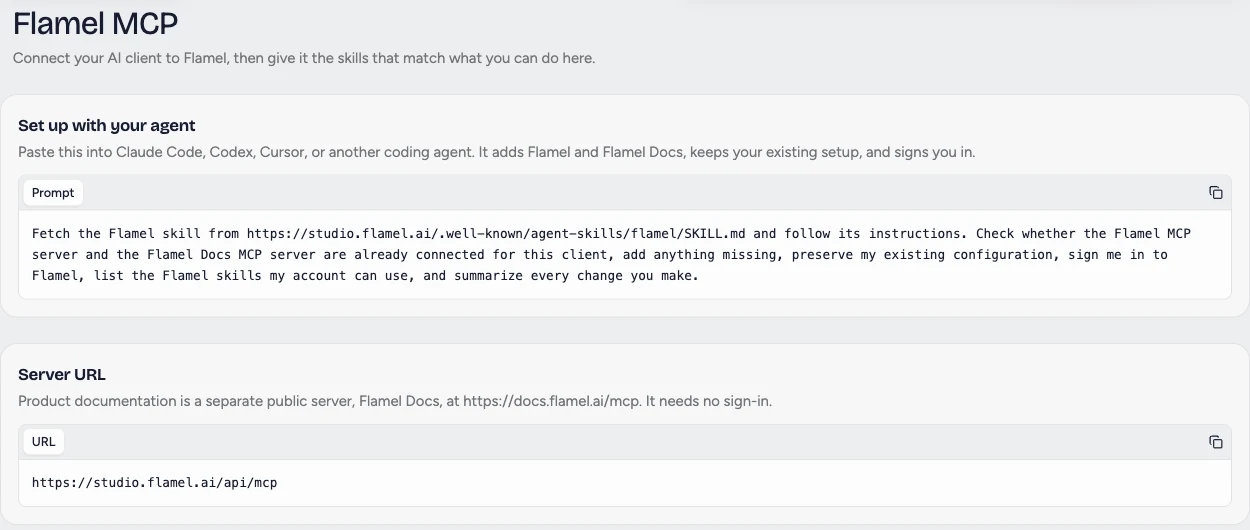Click the 'Server URL' section heading
The width and height of the screenshot is (1250, 530).
point(62,375)
